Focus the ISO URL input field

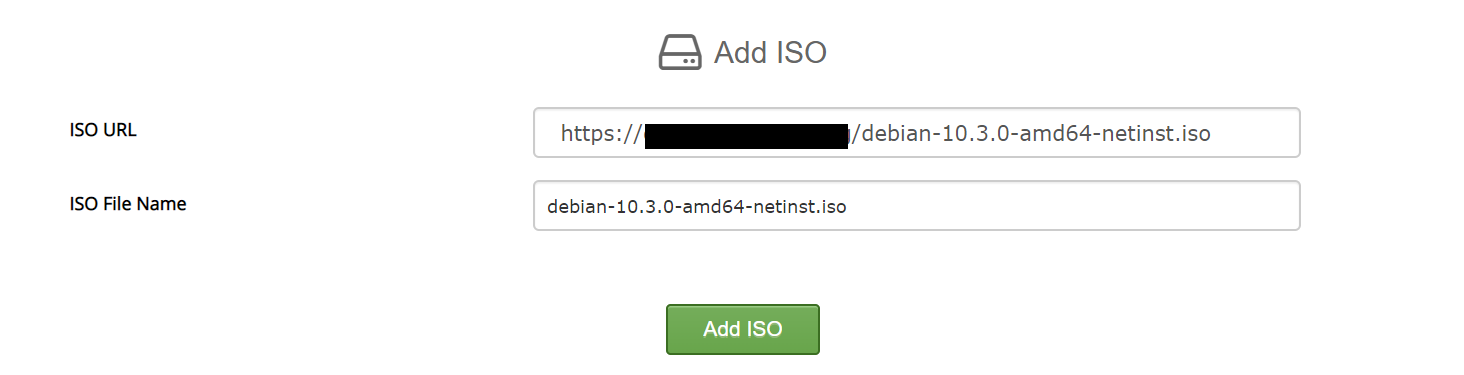coord(916,133)
